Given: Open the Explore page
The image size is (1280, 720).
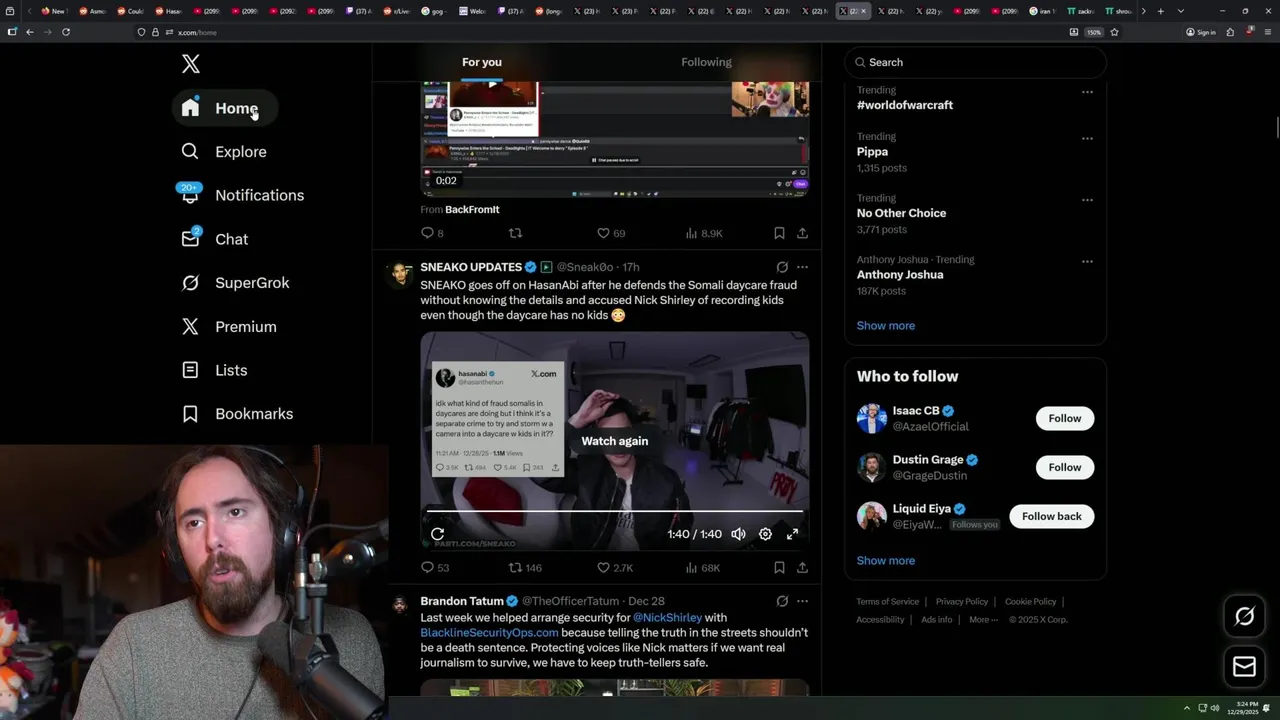Looking at the screenshot, I should pyautogui.click(x=224, y=152).
